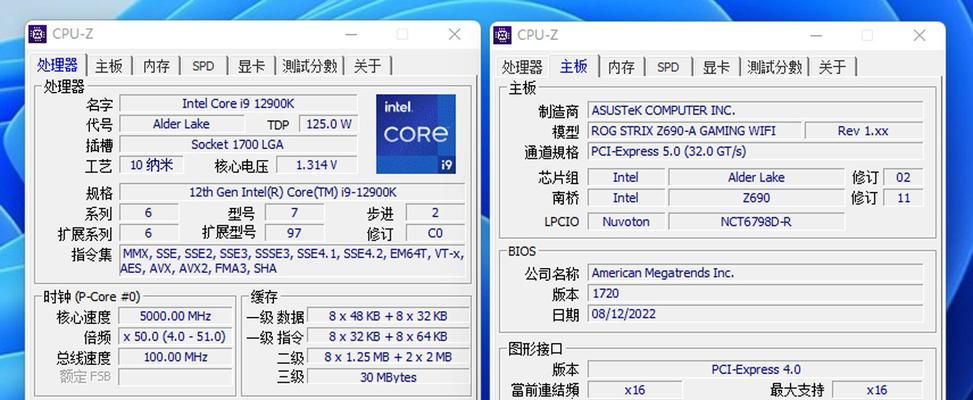Click the southbridge revision value 11
Image resolution: width=973 pixels, height=400 pixels.
click(x=903, y=198)
